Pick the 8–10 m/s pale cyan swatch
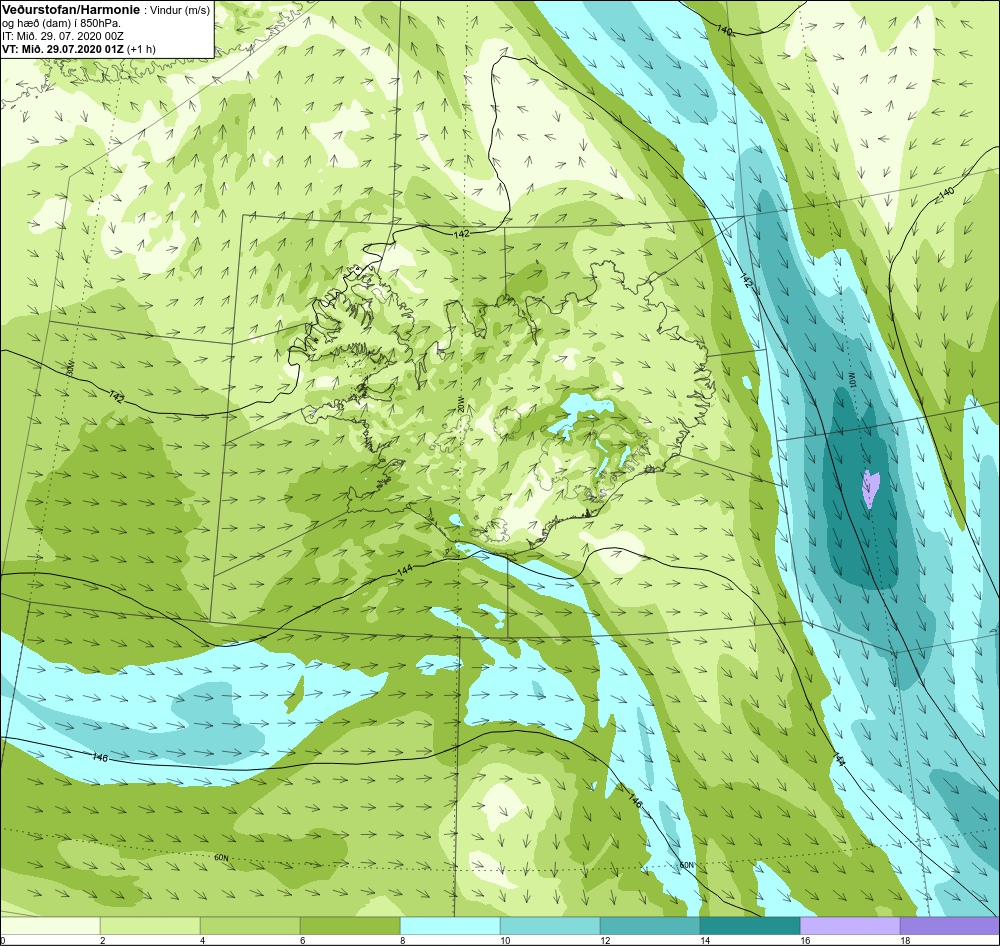The image size is (1000, 946). click(x=450, y=925)
